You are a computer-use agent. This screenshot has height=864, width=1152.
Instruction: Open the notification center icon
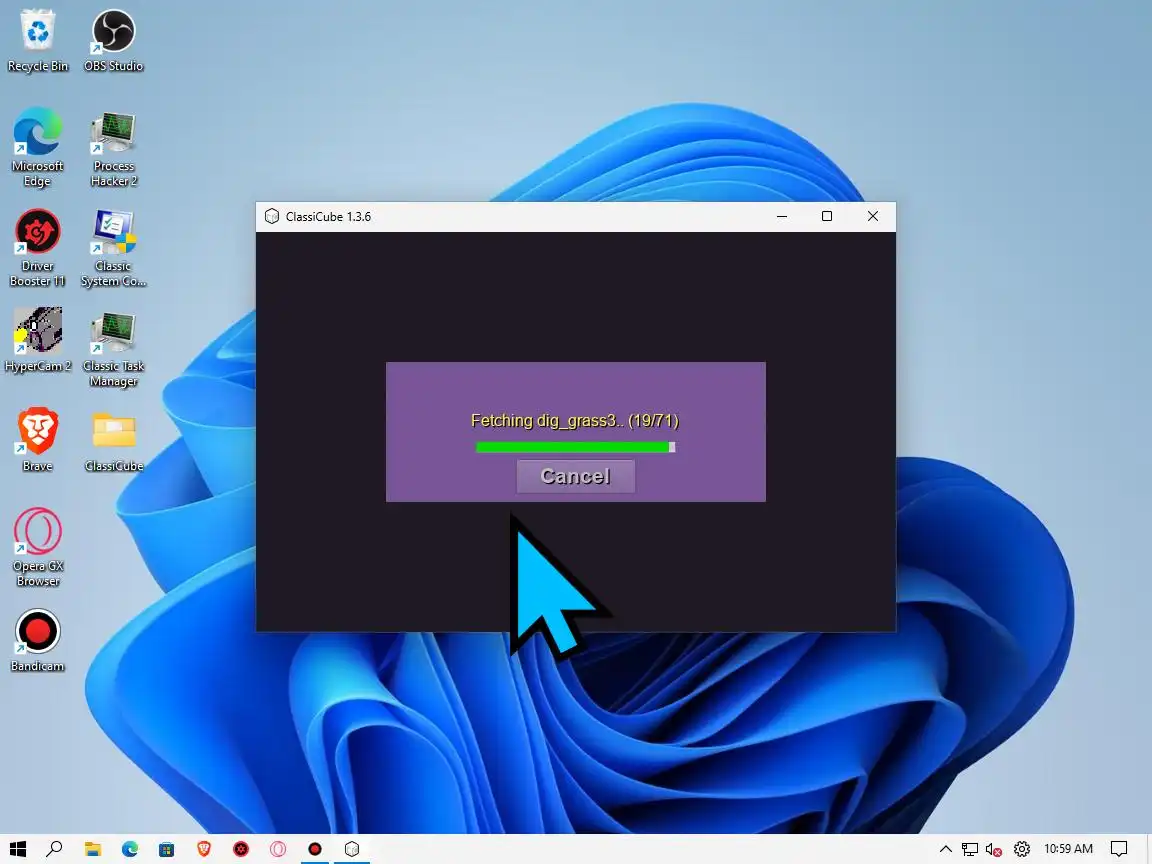(x=1119, y=849)
